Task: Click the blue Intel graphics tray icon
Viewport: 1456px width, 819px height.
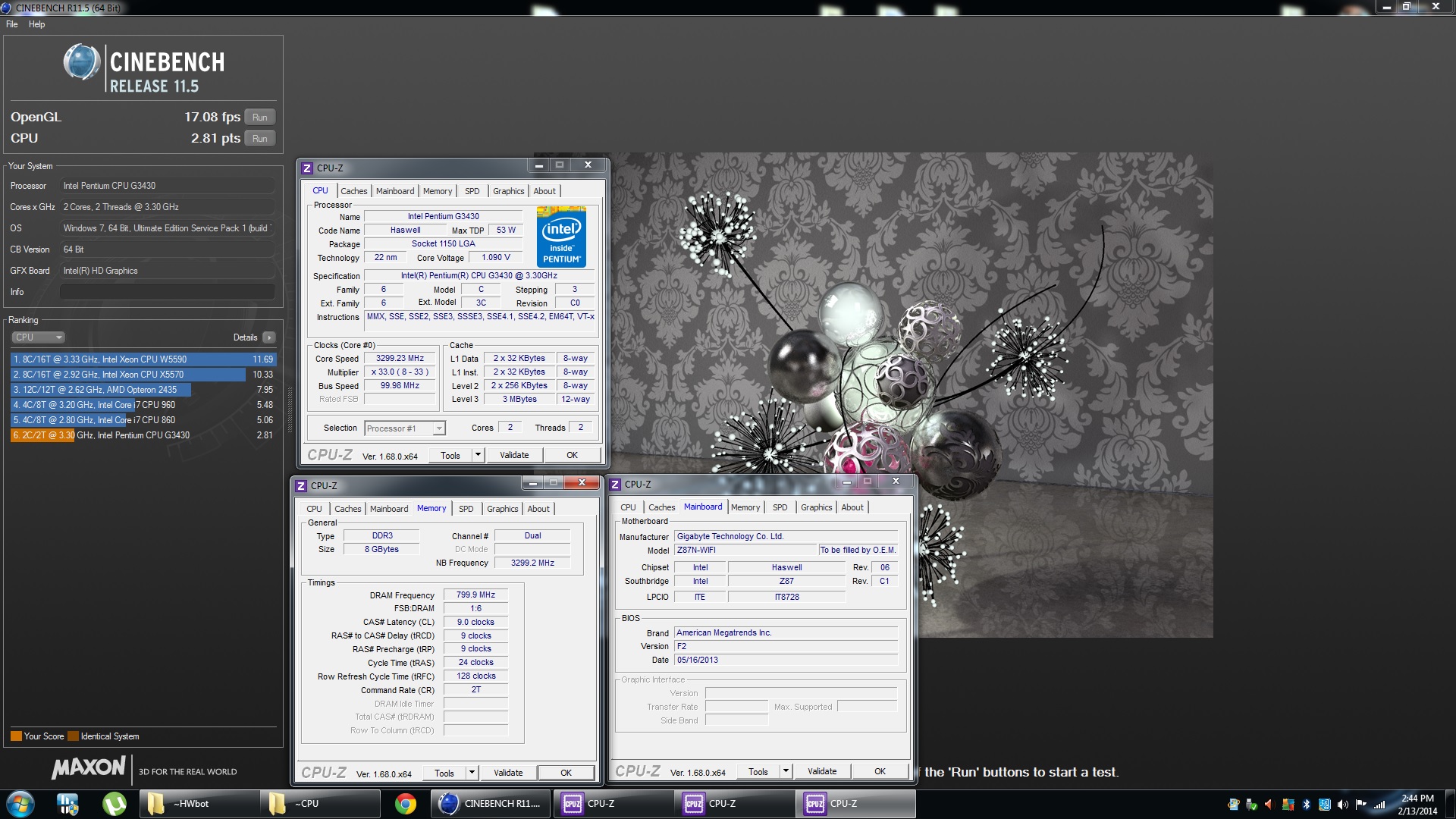Action: coord(1325,805)
